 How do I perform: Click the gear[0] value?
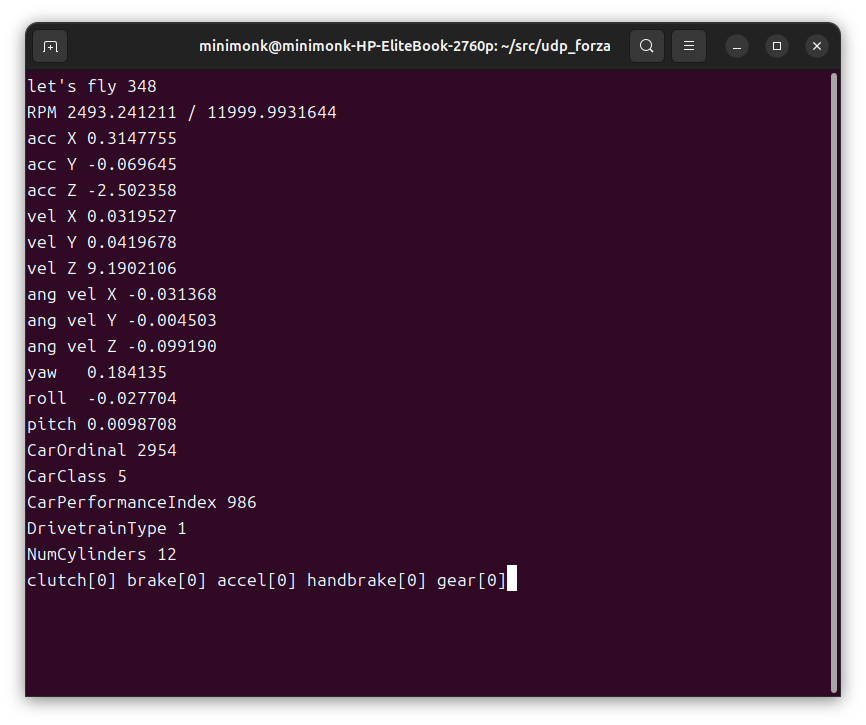pyautogui.click(x=472, y=581)
